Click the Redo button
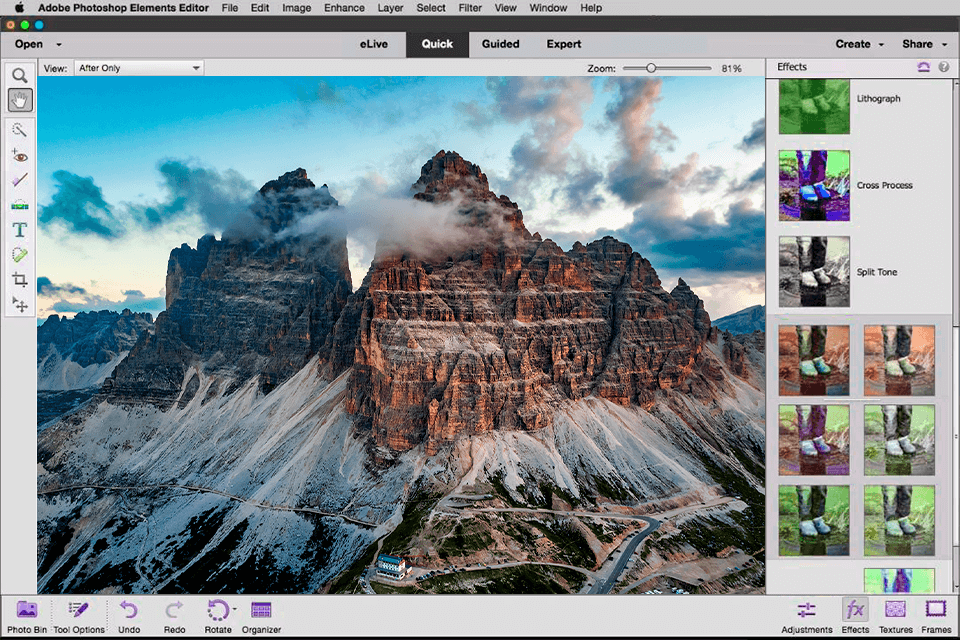 pyautogui.click(x=174, y=617)
